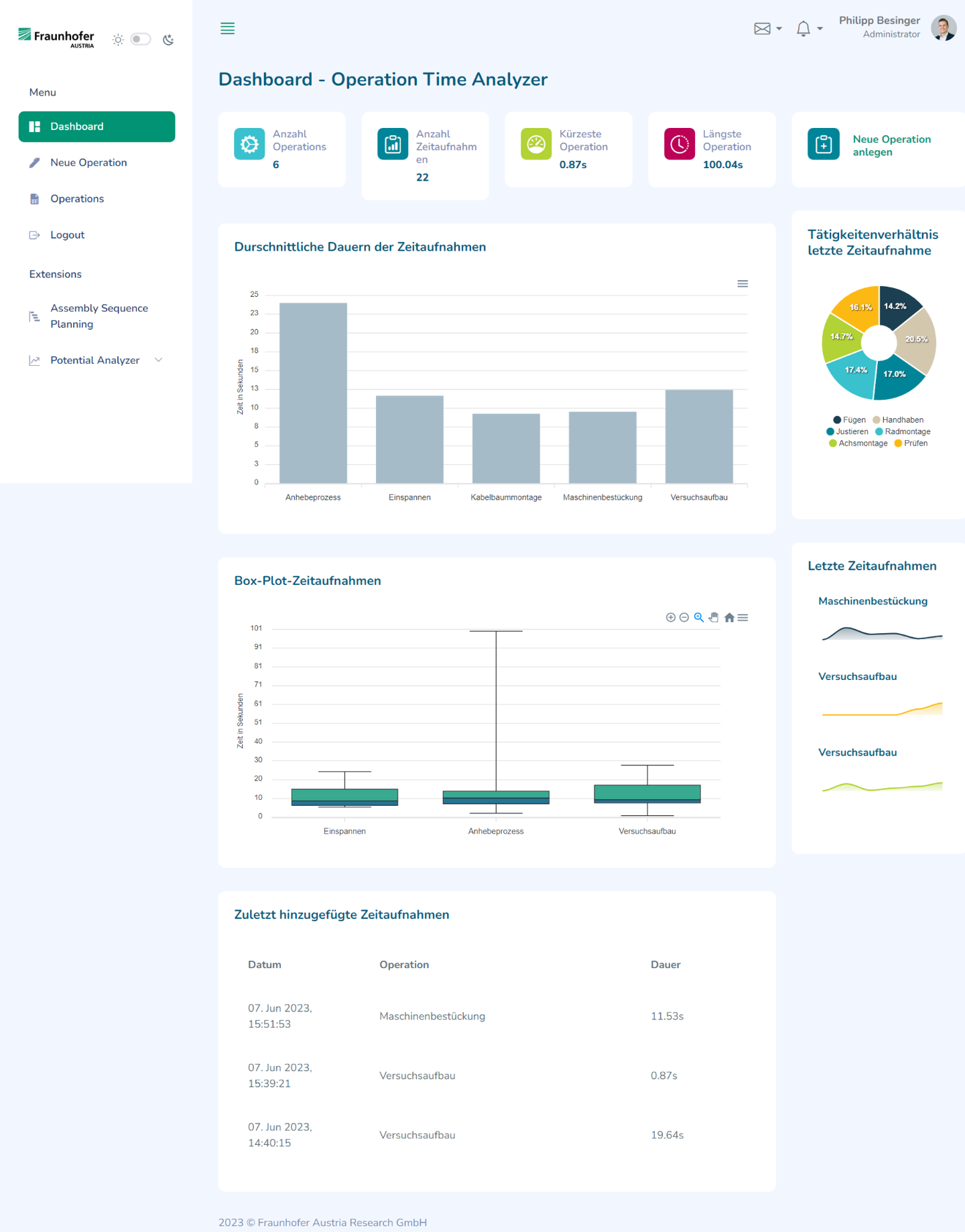Go to Assembly Sequence Planning
965x1232 pixels.
point(99,316)
